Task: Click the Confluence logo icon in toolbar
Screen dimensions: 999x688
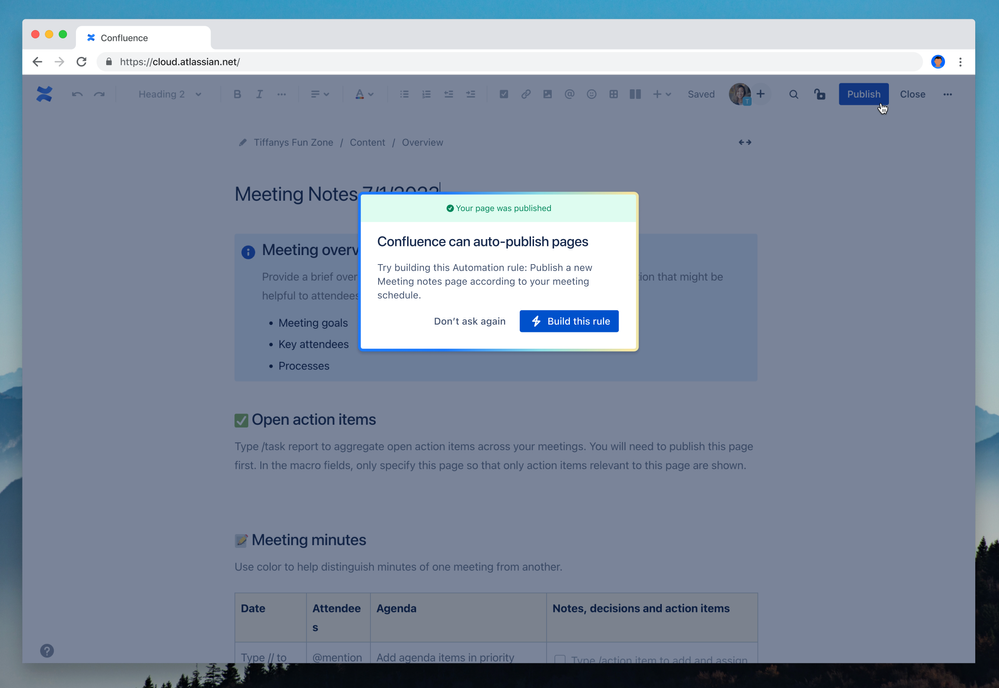Action: click(x=44, y=94)
